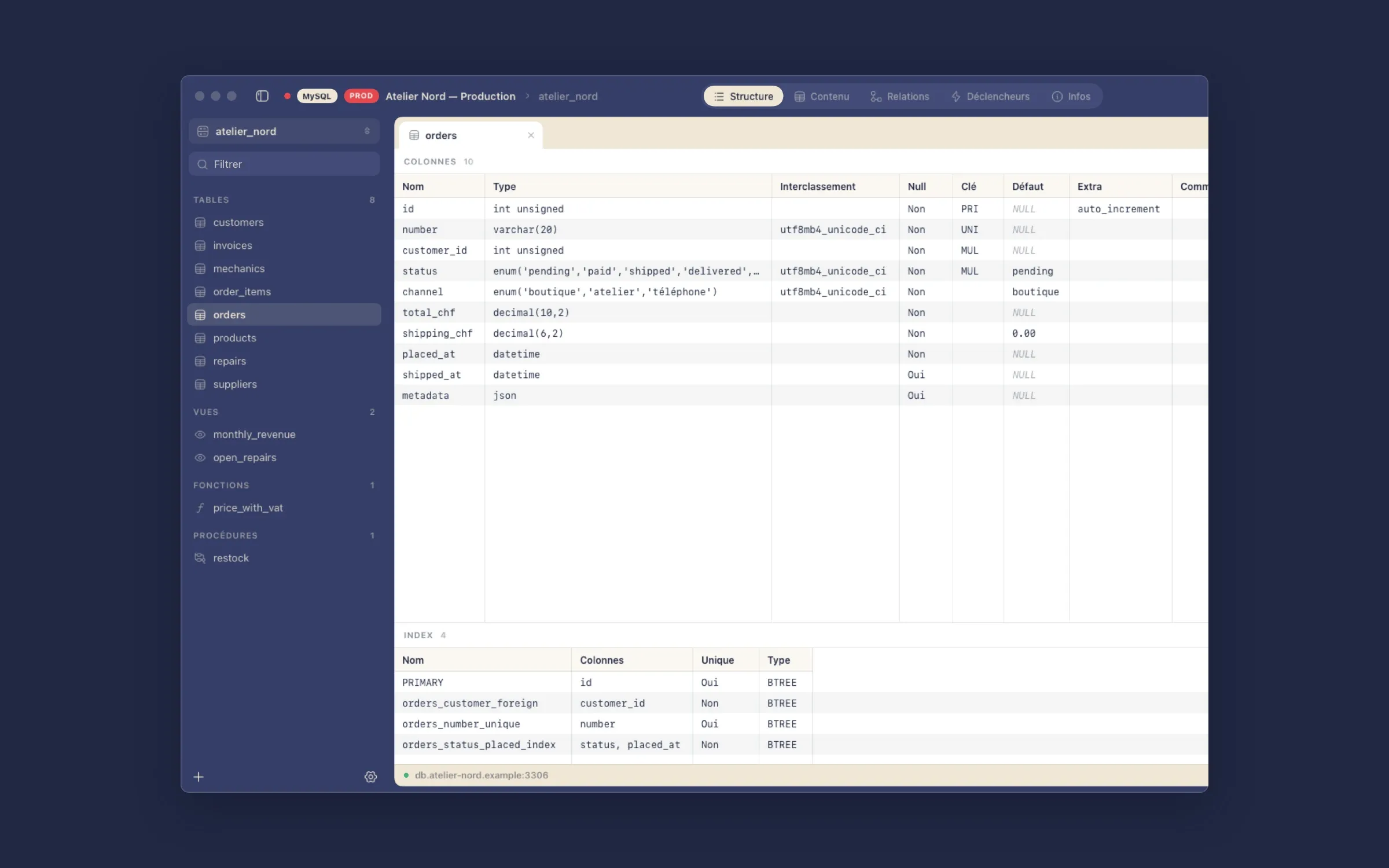Screen dimensions: 1389x868
Task: Click the auto_increment extra cell
Action: tap(1120, 209)
